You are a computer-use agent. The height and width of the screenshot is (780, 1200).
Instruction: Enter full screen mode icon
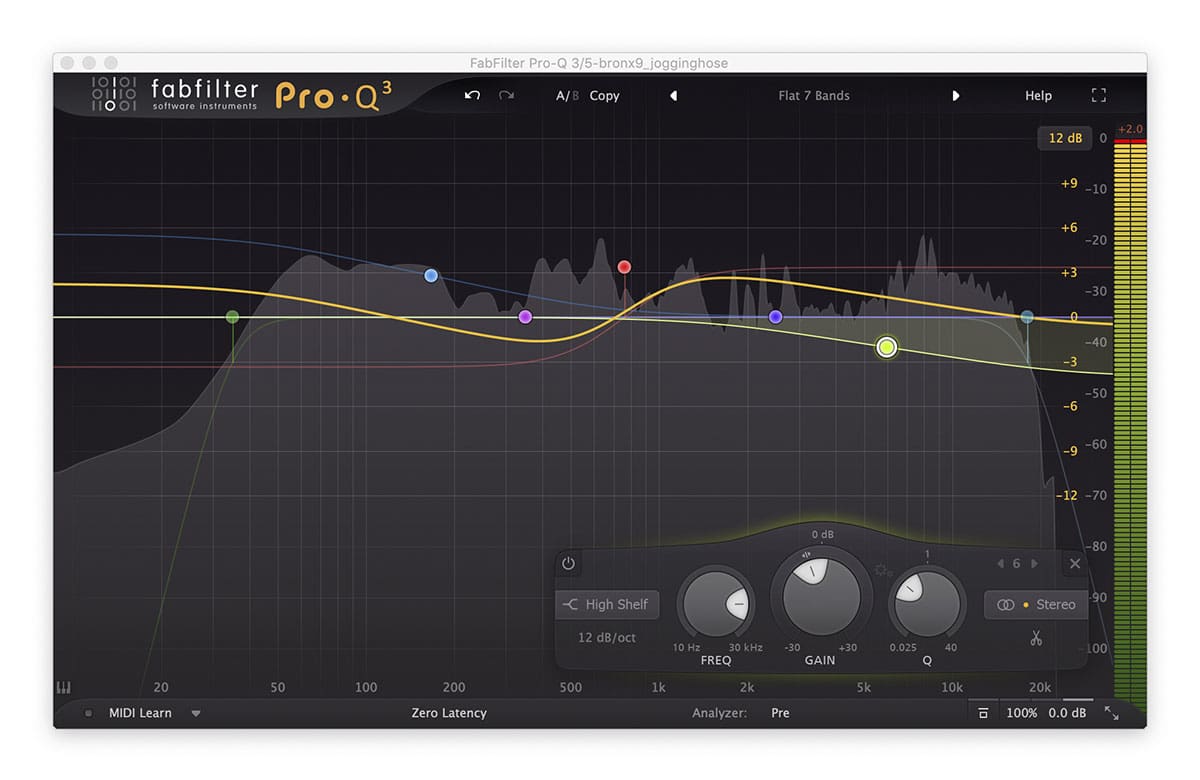pyautogui.click(x=1099, y=96)
